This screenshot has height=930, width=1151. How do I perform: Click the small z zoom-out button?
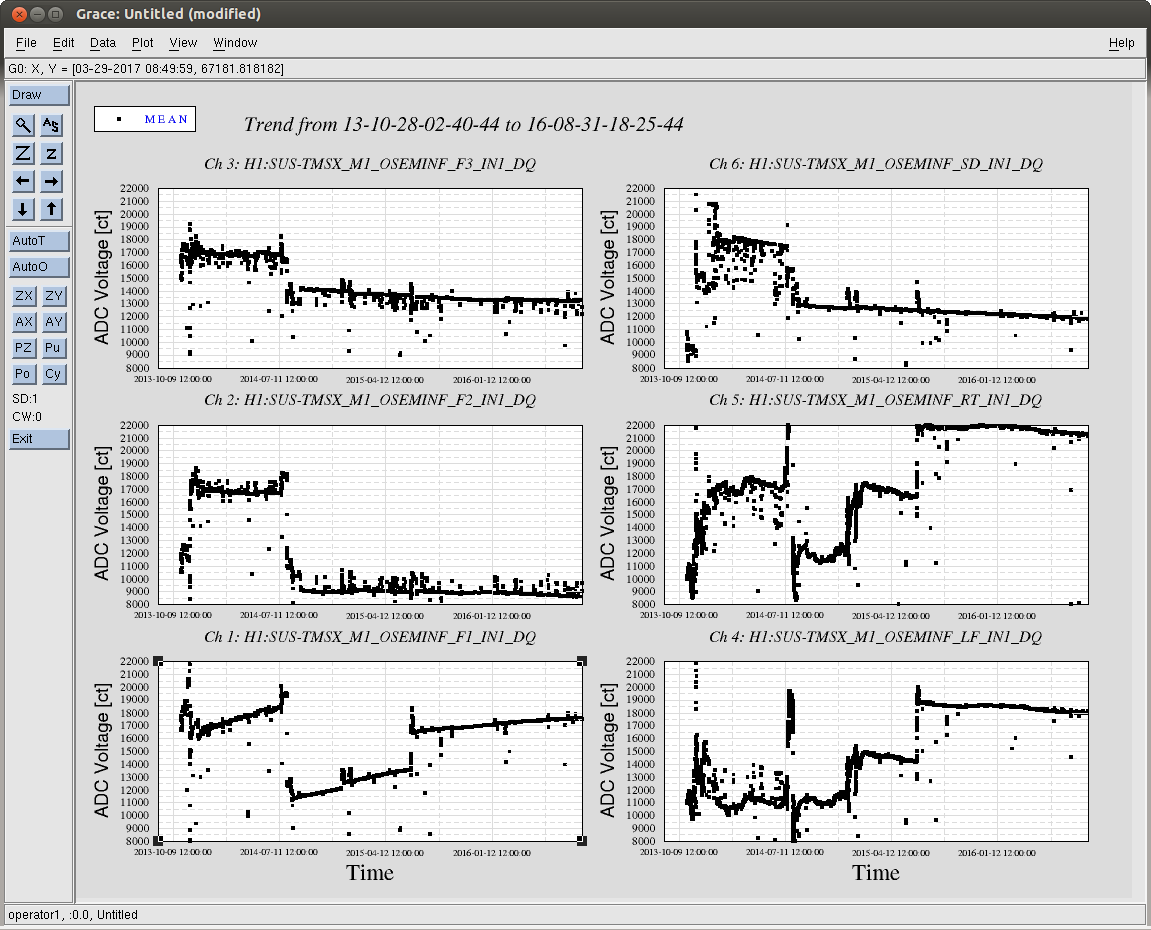point(52,153)
